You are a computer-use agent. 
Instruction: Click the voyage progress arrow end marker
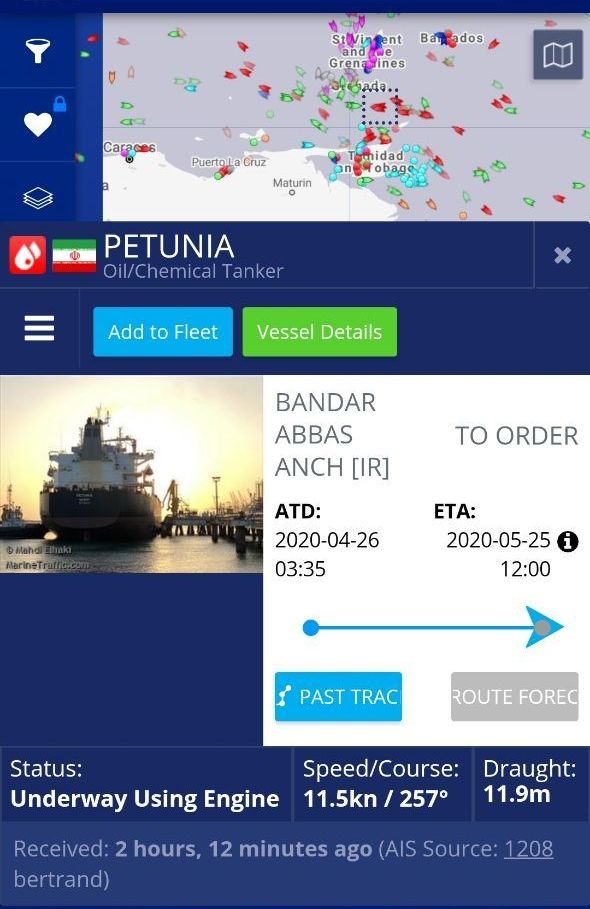[x=543, y=627]
